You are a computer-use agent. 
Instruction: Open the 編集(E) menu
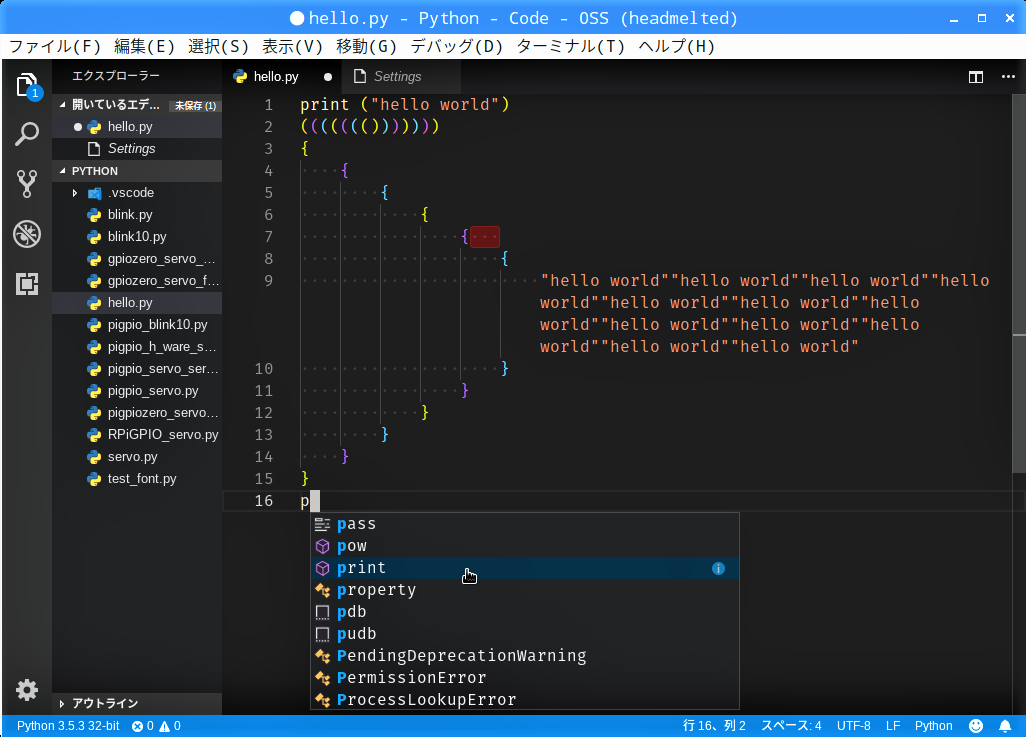click(x=145, y=46)
